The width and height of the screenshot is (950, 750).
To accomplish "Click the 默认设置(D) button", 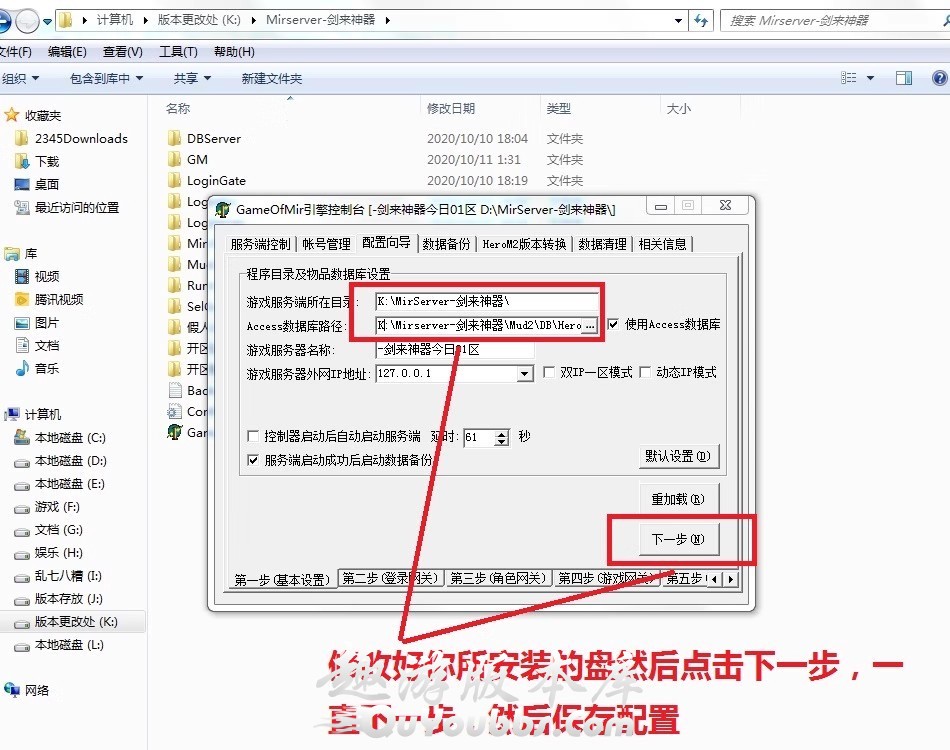I will coord(678,456).
